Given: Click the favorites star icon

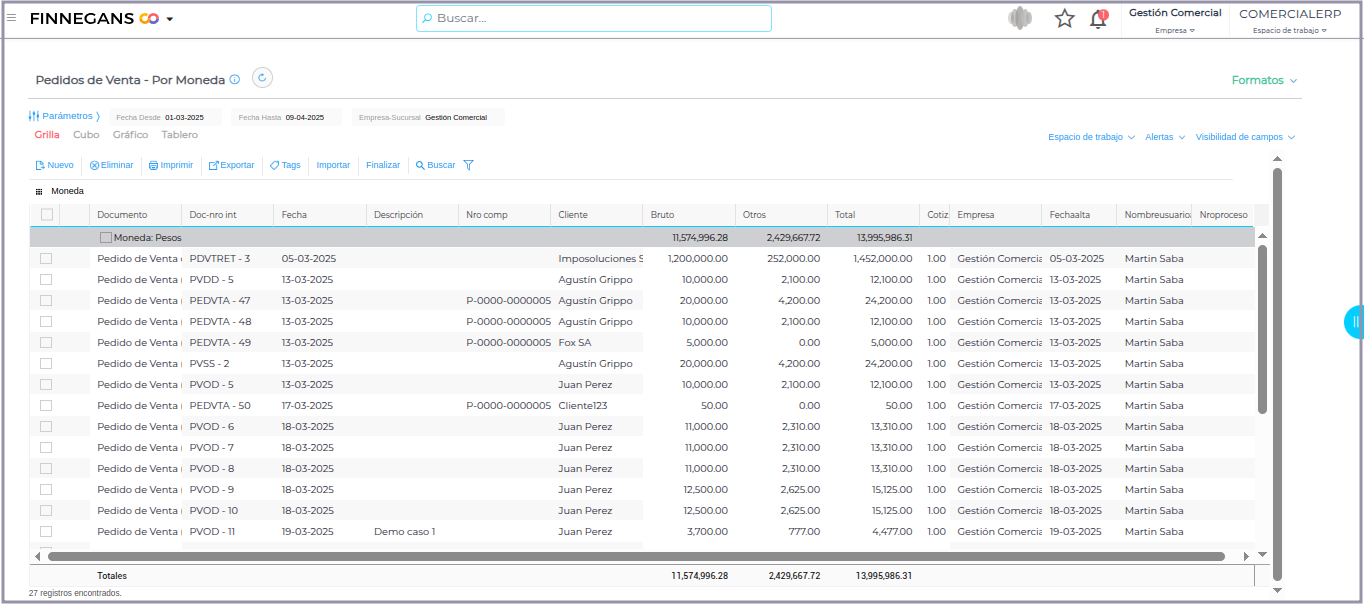Looking at the screenshot, I should (1064, 19).
